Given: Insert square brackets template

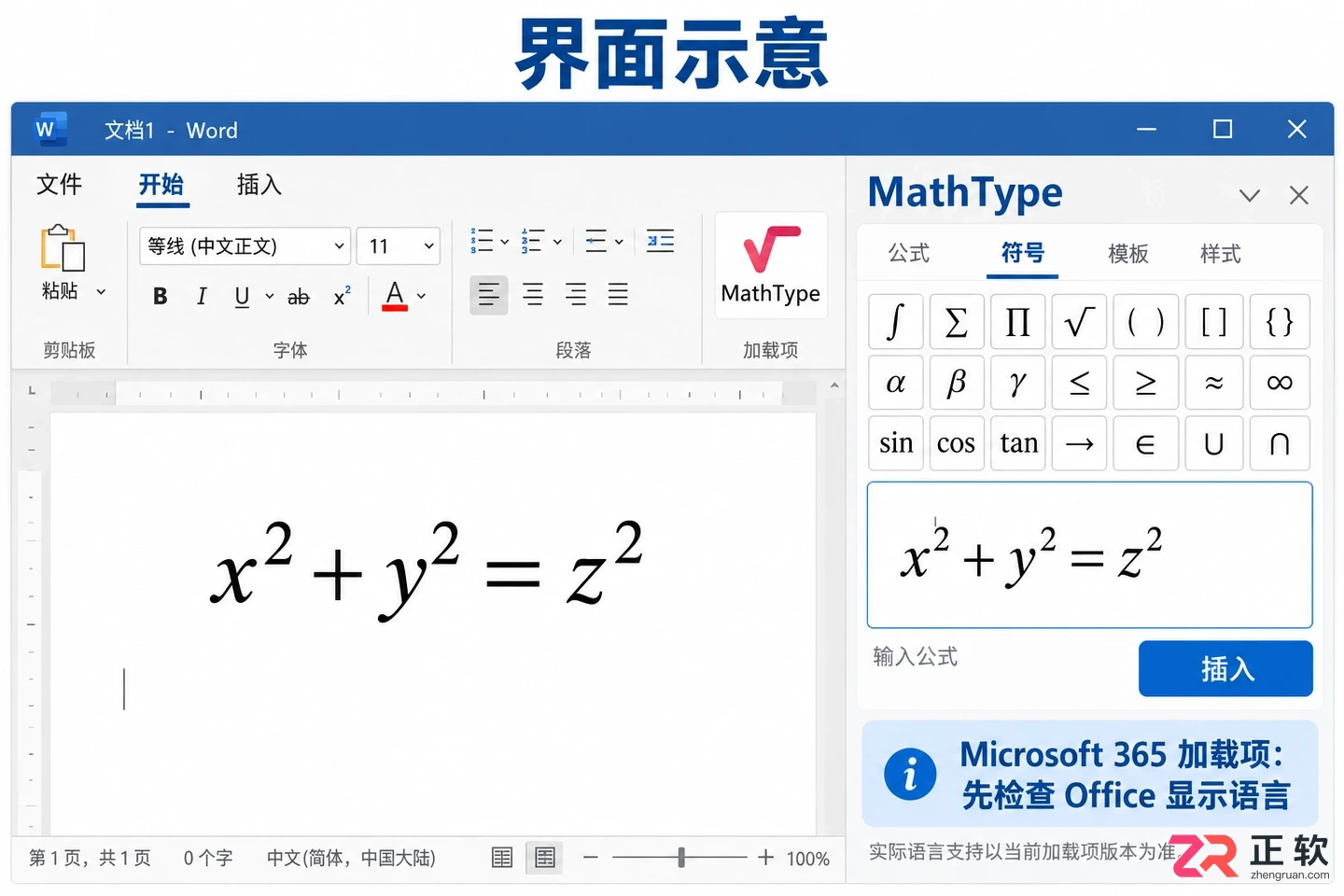Looking at the screenshot, I should [1214, 322].
